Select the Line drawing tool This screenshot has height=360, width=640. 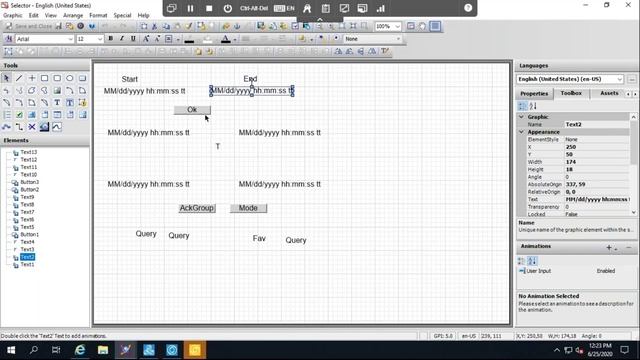(x=19, y=78)
